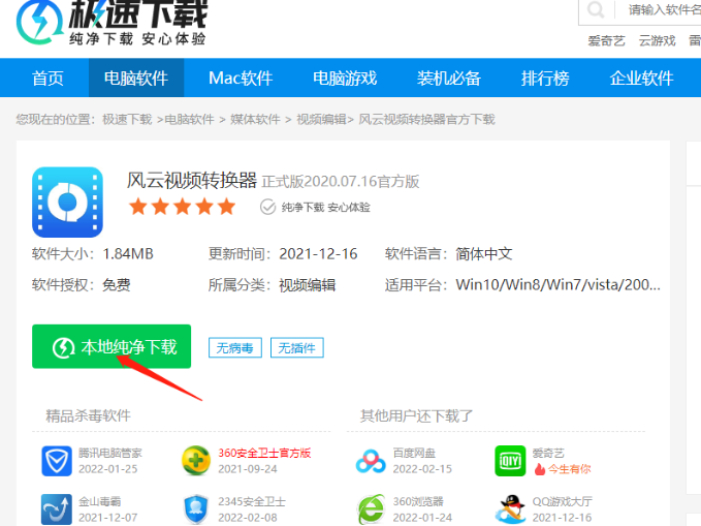
Task: Go to the 首页 navigation tab
Action: tap(47, 78)
